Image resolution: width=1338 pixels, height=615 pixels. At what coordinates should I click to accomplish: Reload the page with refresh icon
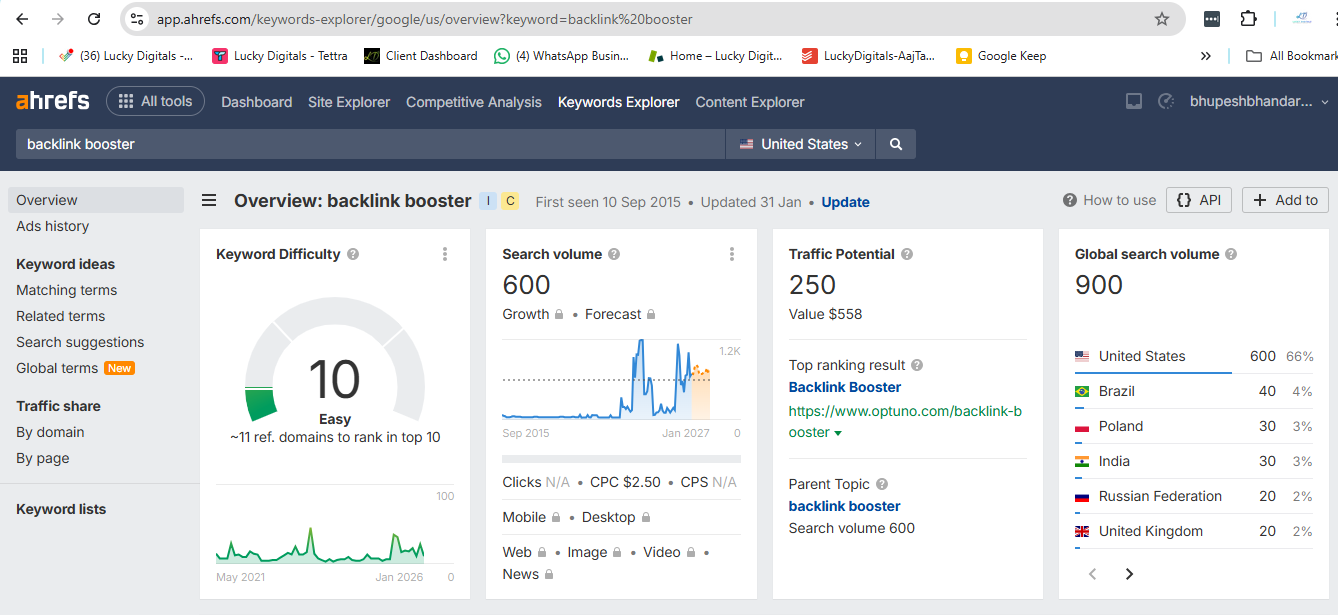coord(94,19)
